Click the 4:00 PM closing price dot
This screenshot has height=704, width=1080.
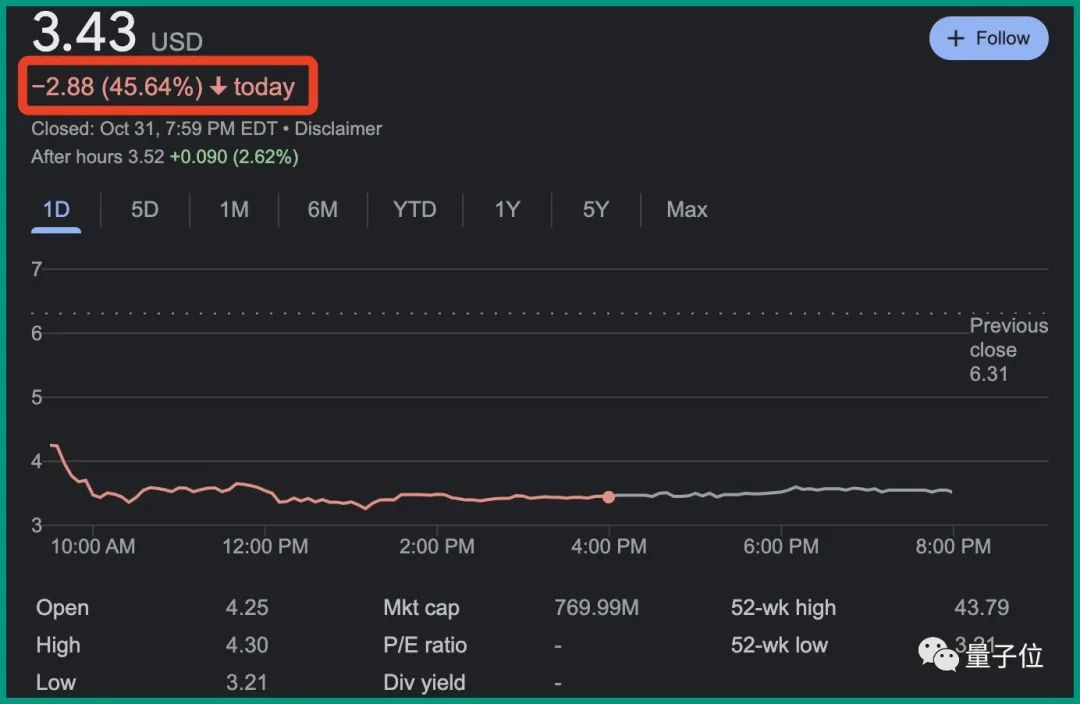coord(608,497)
